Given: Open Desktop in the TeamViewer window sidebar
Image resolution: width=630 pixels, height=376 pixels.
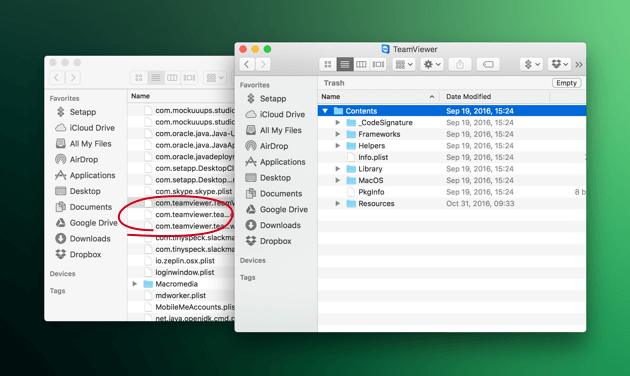Looking at the screenshot, I should [x=268, y=178].
